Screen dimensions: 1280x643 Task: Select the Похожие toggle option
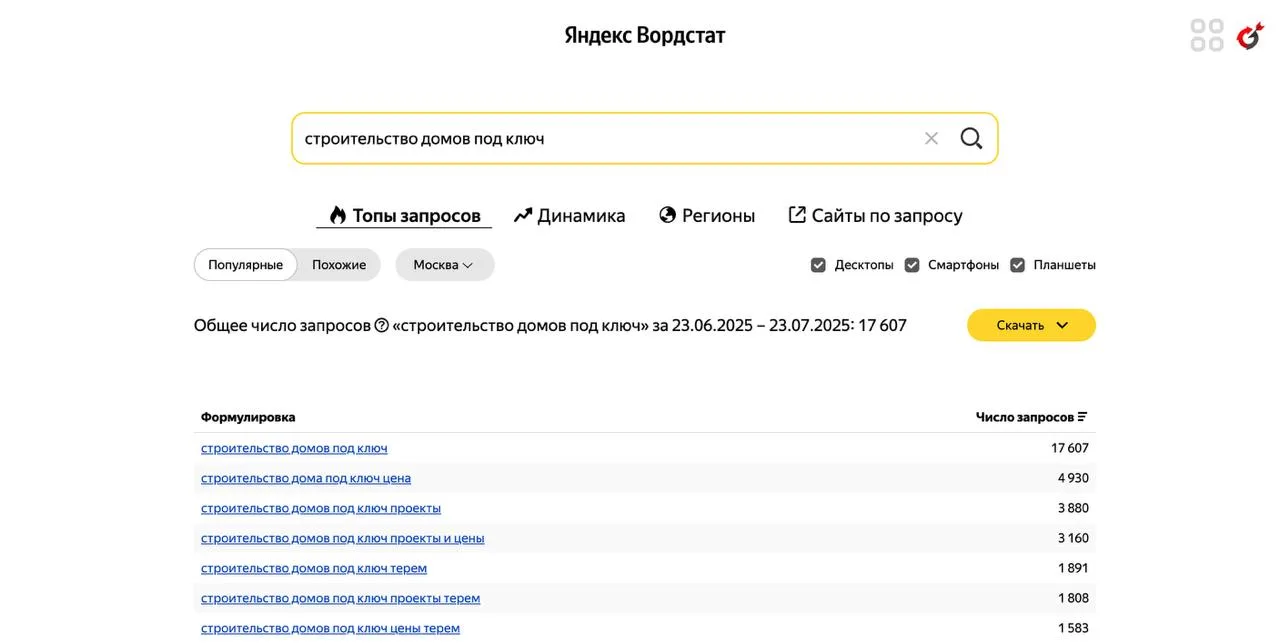339,265
